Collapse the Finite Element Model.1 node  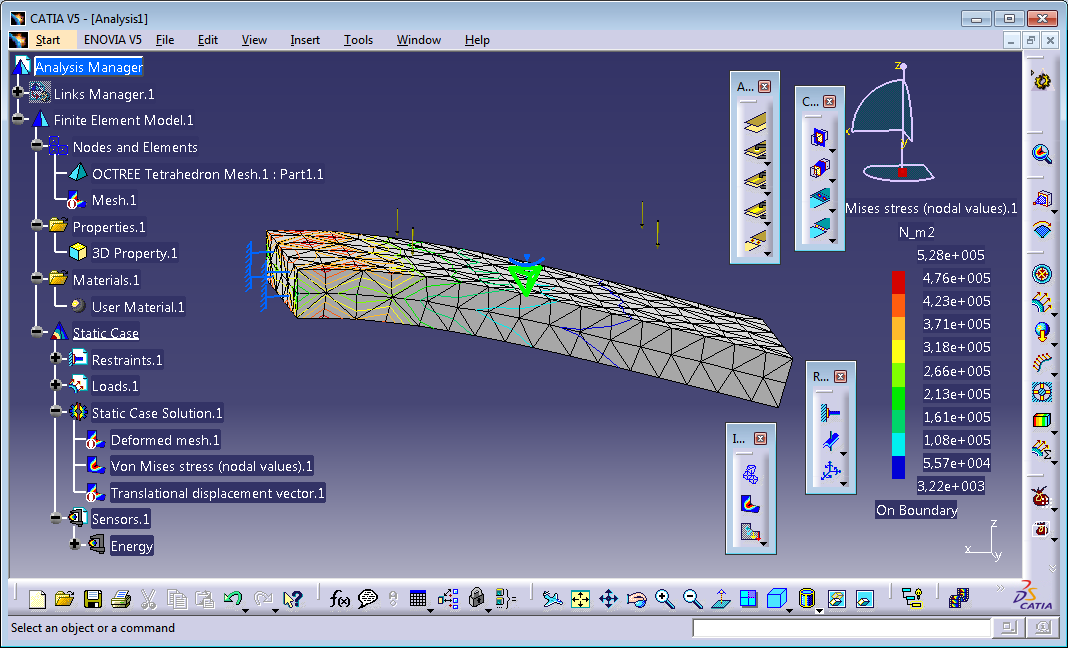click(x=18, y=120)
